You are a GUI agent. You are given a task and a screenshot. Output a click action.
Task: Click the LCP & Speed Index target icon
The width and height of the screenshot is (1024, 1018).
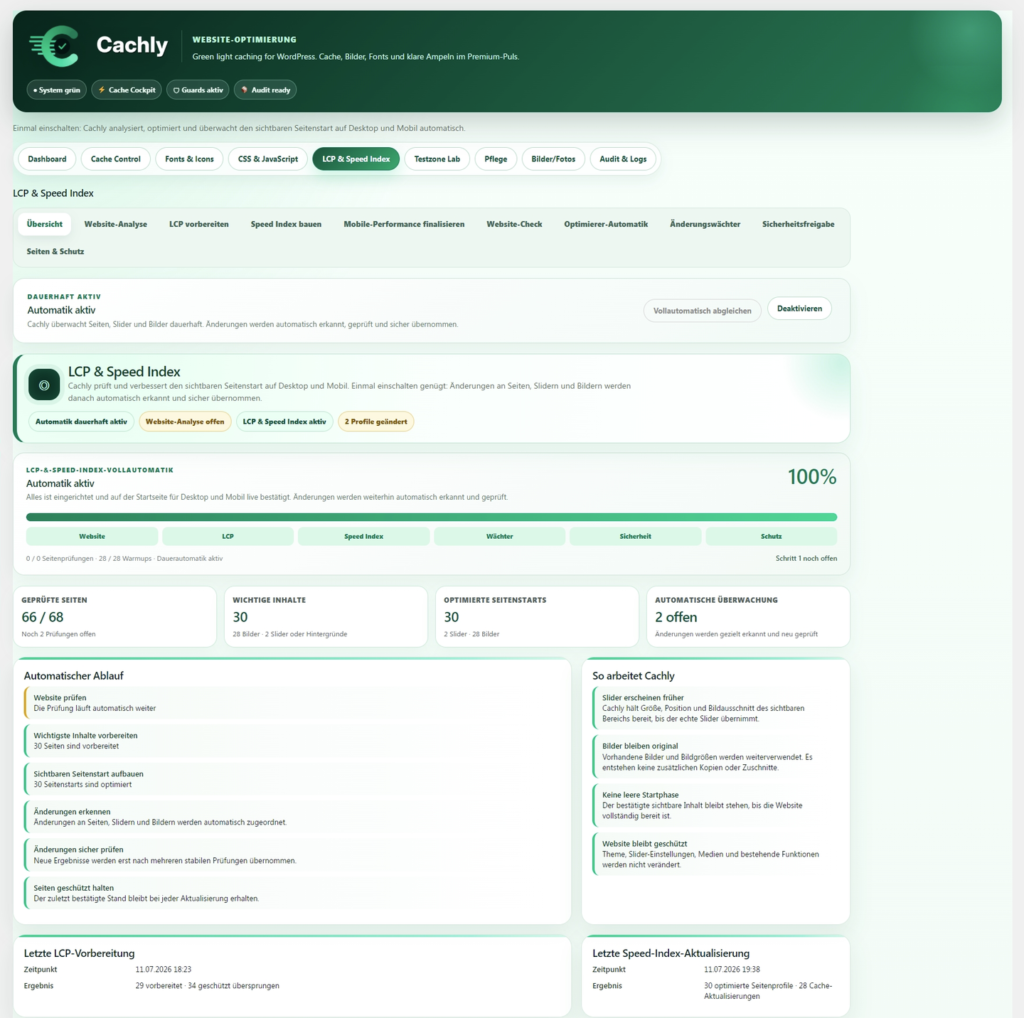tap(44, 385)
